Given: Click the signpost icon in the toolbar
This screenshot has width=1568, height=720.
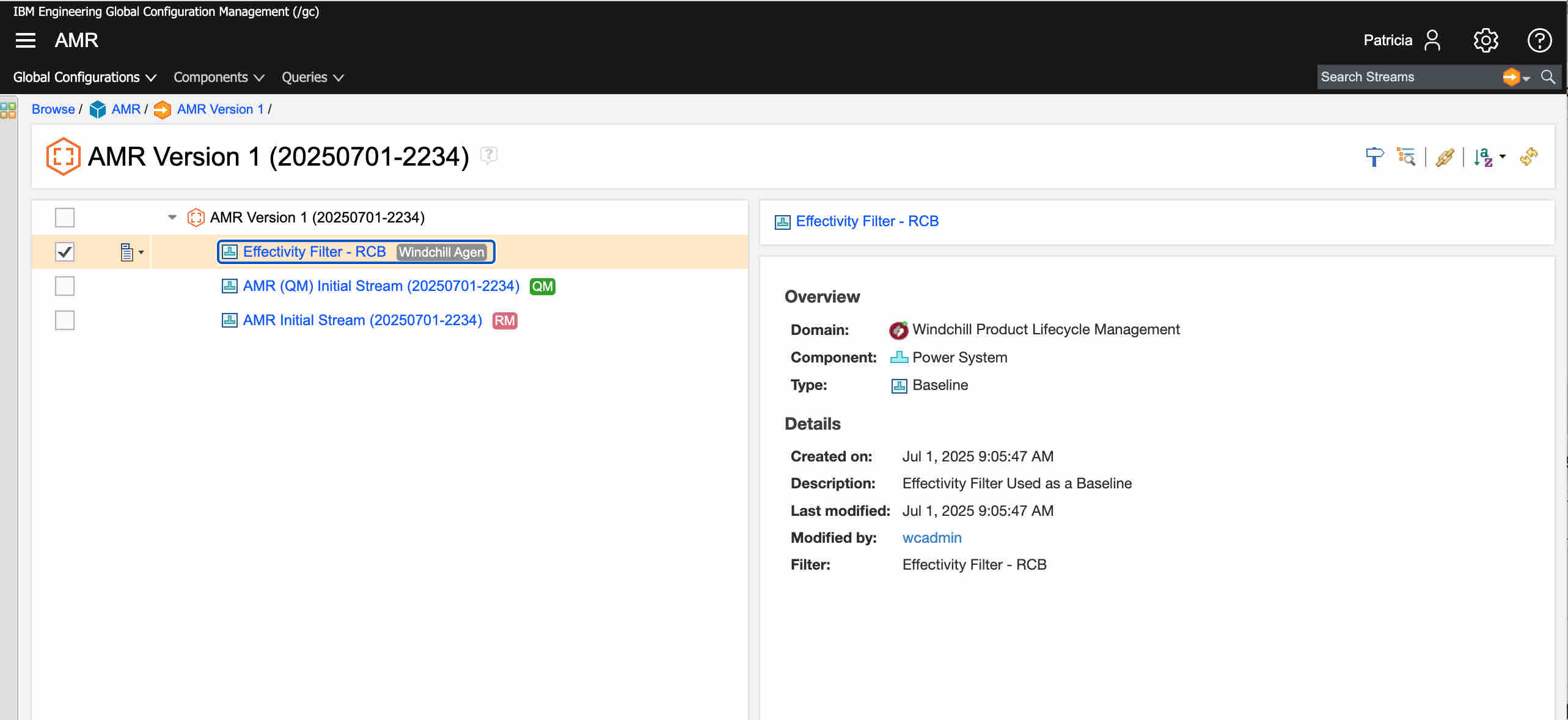Looking at the screenshot, I should tap(1374, 157).
